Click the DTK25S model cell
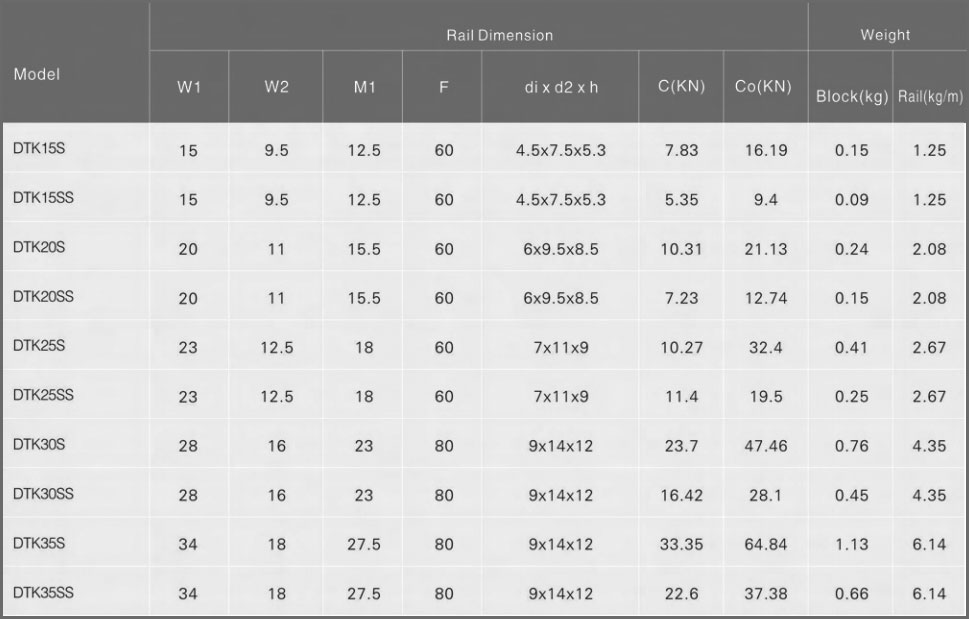This screenshot has height=619, width=969. coord(39,345)
